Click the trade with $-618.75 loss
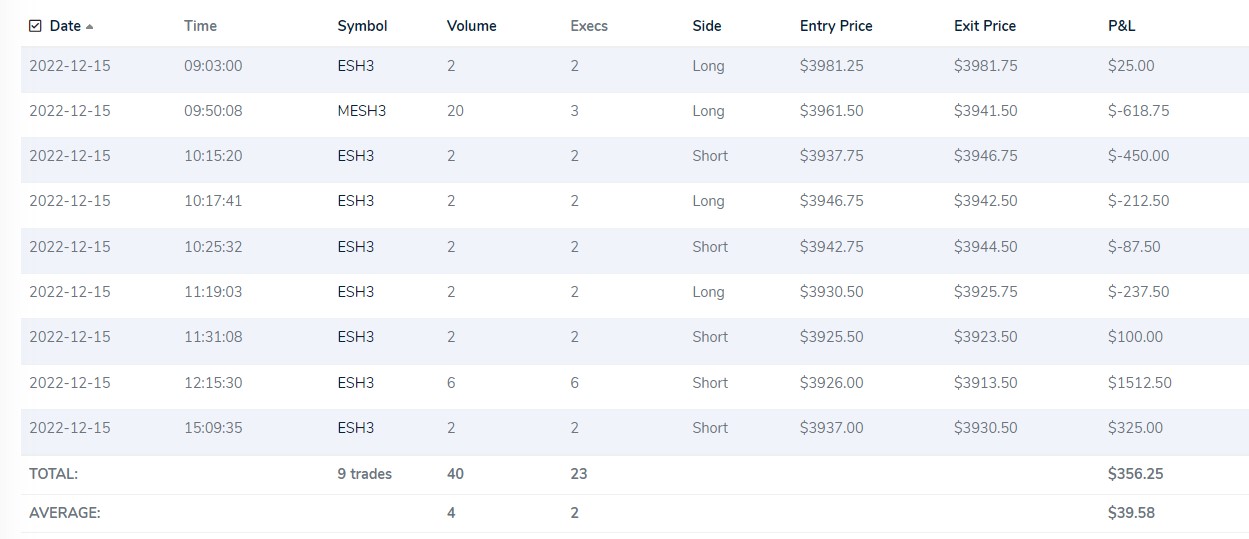 click(634, 111)
